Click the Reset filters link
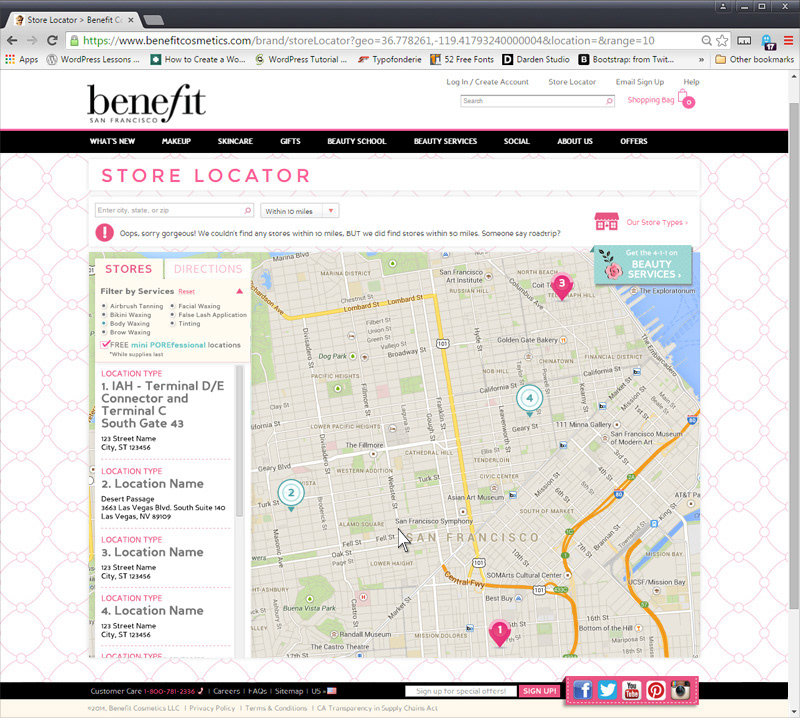The height and width of the screenshot is (718, 800). click(x=186, y=291)
